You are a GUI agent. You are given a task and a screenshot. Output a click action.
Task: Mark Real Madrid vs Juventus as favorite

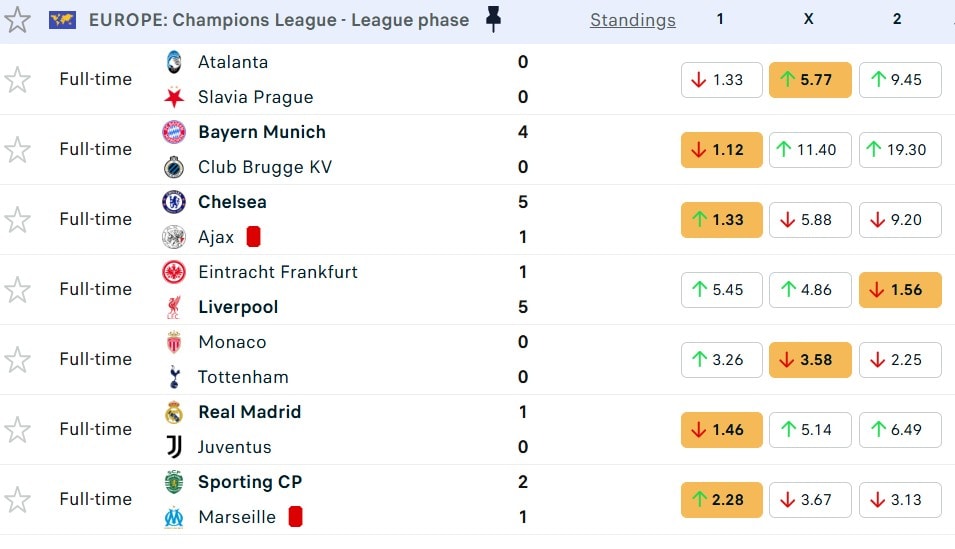pyautogui.click(x=17, y=430)
